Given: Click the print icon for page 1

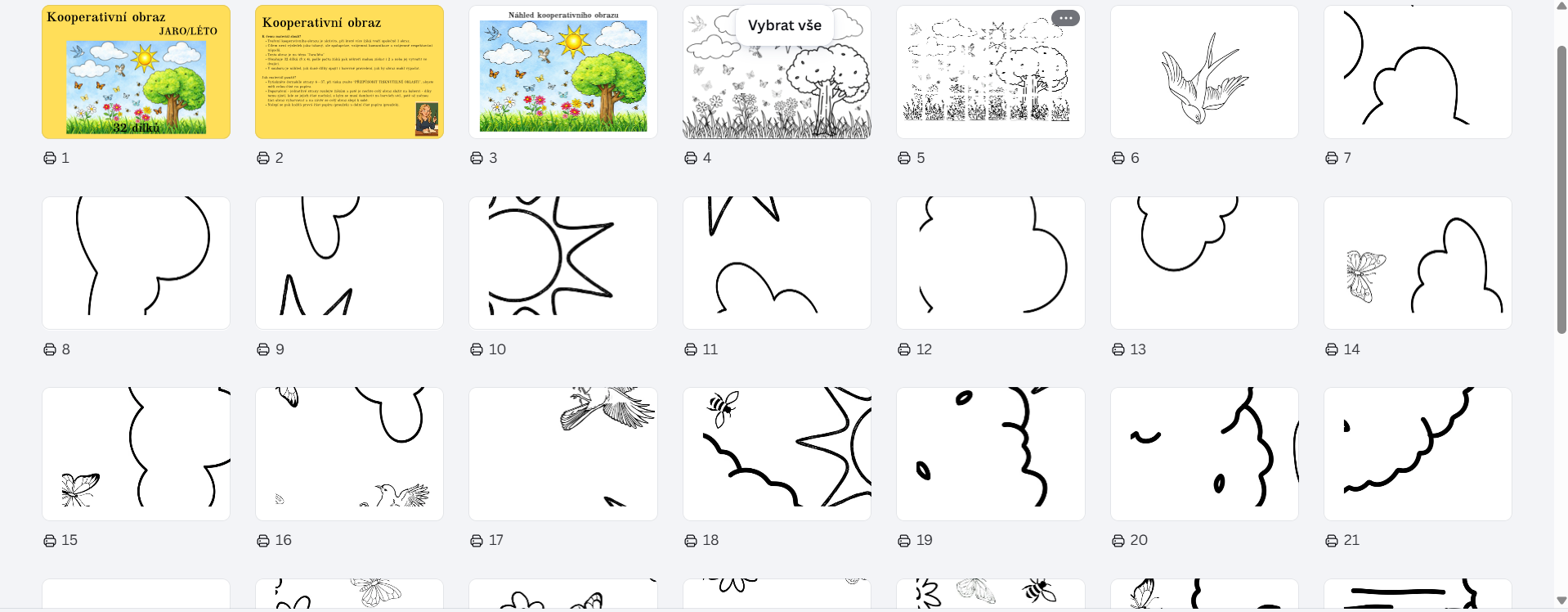Looking at the screenshot, I should (x=50, y=158).
